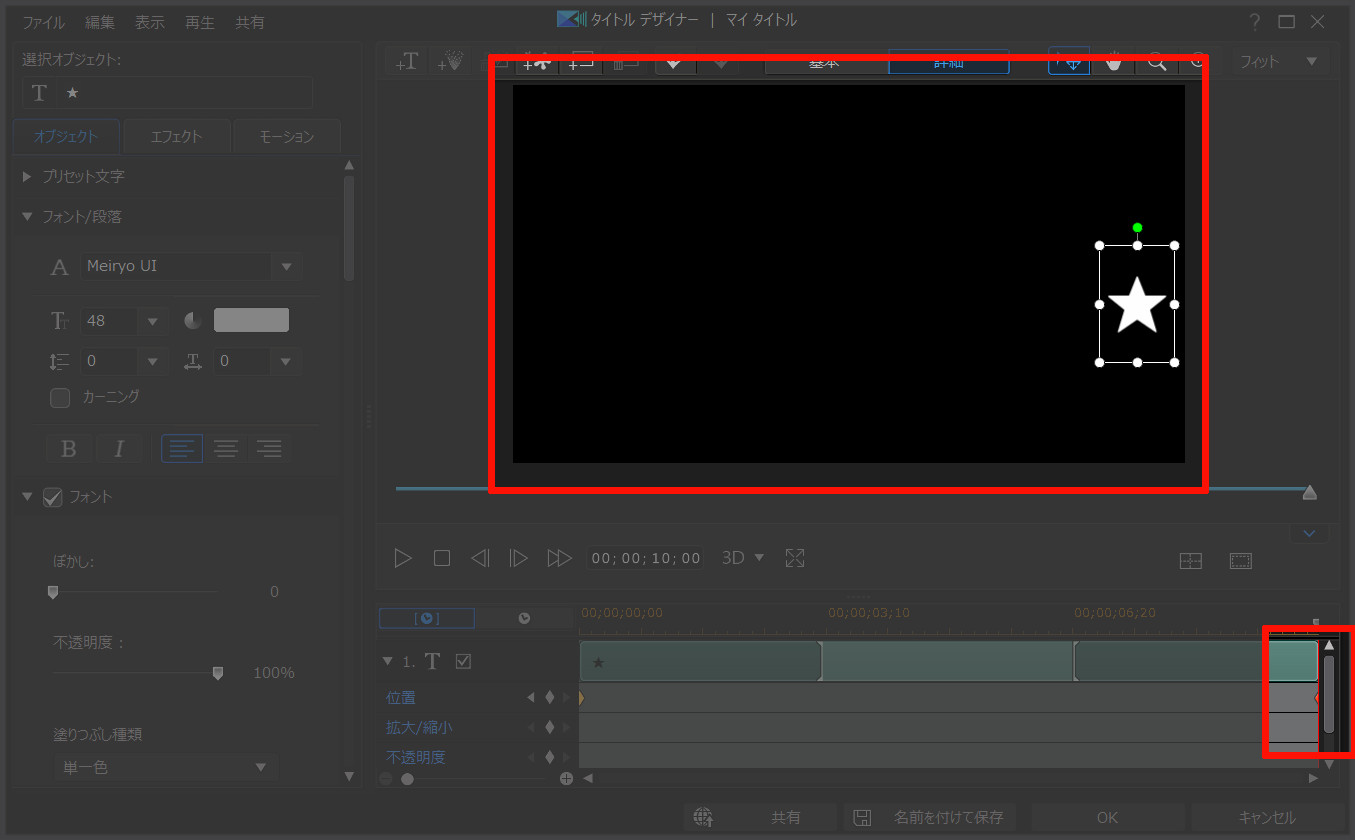This screenshot has width=1355, height=840.
Task: Advance to the next frame
Action: click(518, 558)
